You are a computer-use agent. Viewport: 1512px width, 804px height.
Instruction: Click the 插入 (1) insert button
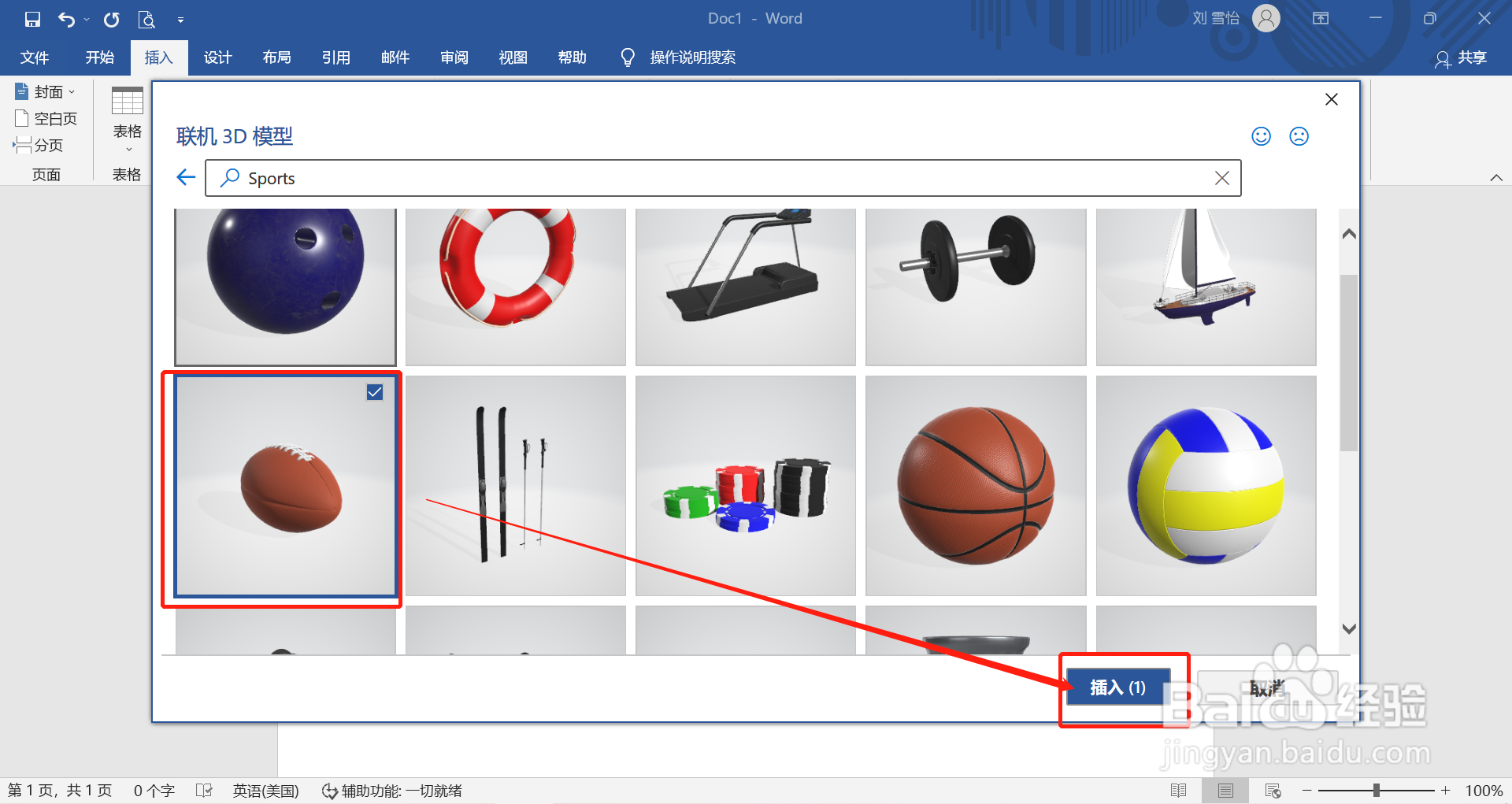tap(1117, 687)
